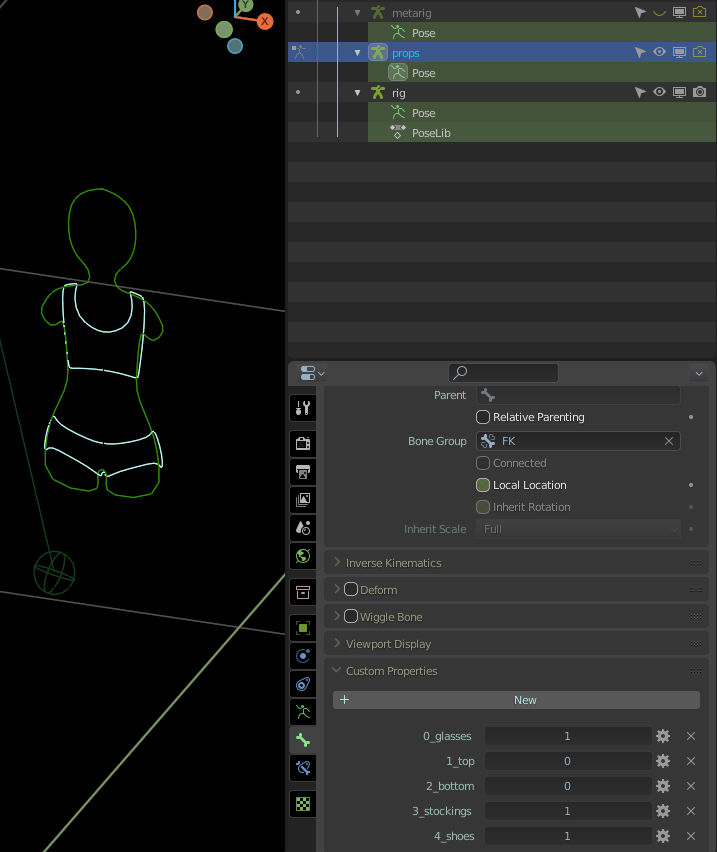This screenshot has height=852, width=717.
Task: Open the Render properties tab
Action: coord(304,443)
